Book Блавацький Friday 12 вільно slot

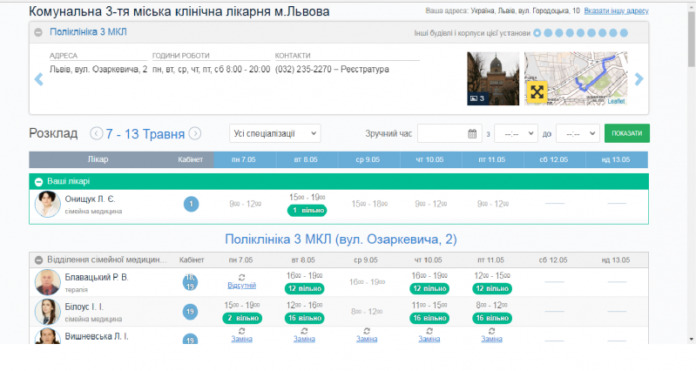492,289
